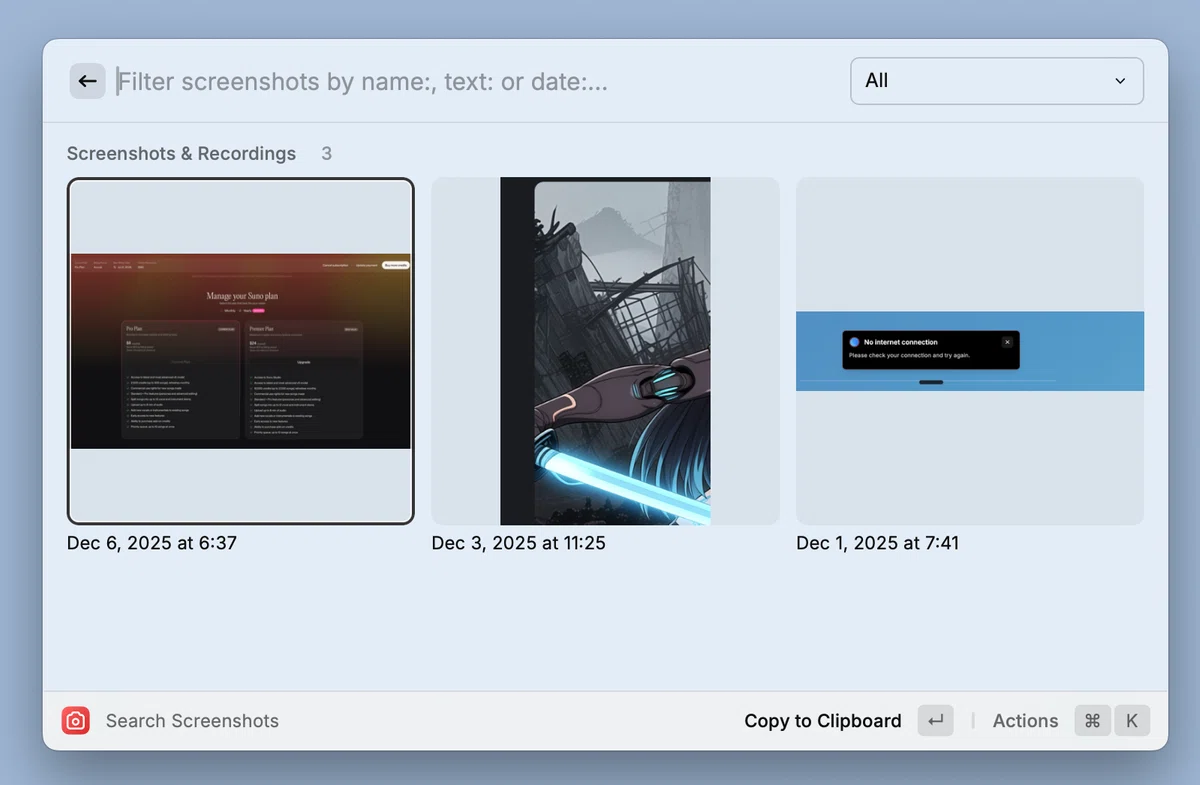Click the K key shortcut icon
This screenshot has height=785, width=1200.
click(x=1132, y=721)
